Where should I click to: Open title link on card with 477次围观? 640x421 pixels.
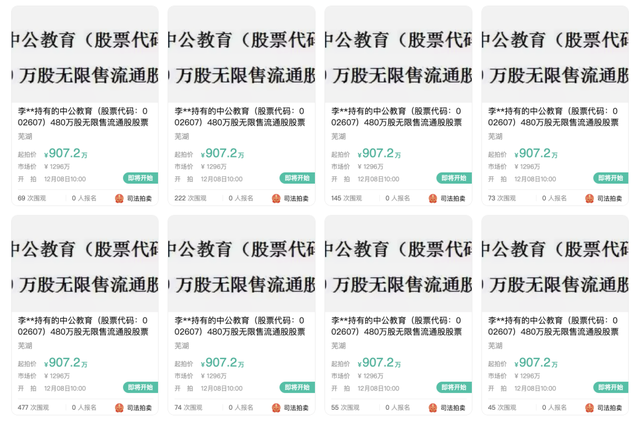[x=83, y=326]
